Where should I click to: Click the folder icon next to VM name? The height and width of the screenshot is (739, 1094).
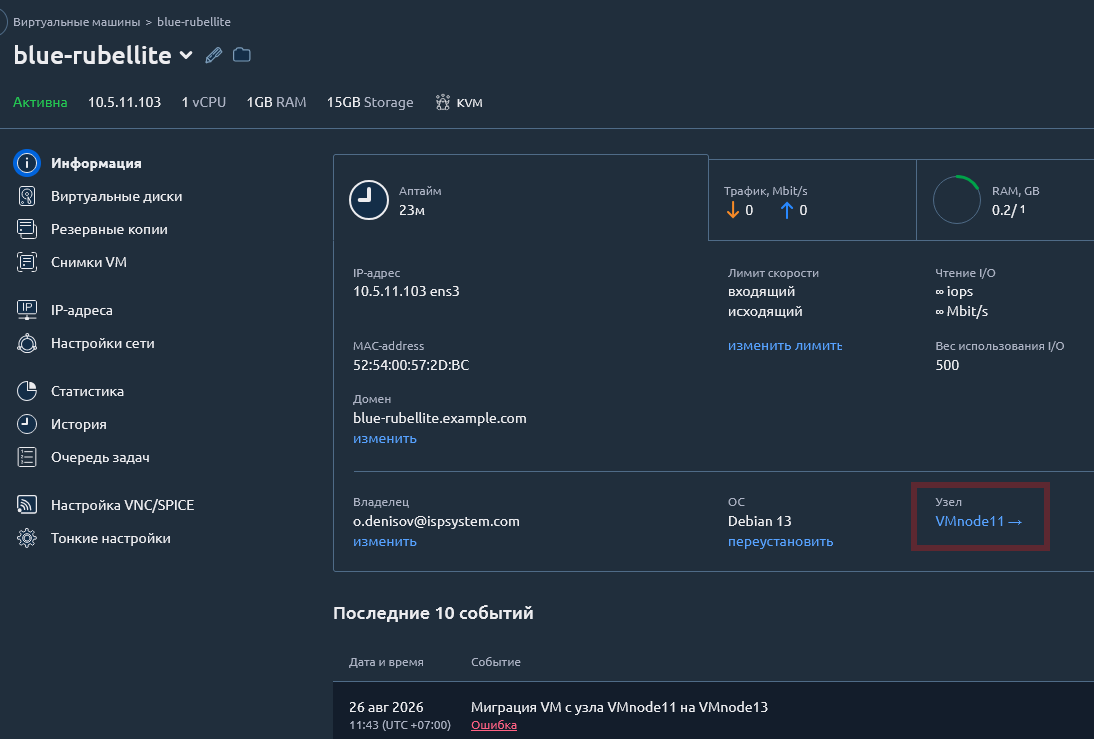[x=241, y=55]
